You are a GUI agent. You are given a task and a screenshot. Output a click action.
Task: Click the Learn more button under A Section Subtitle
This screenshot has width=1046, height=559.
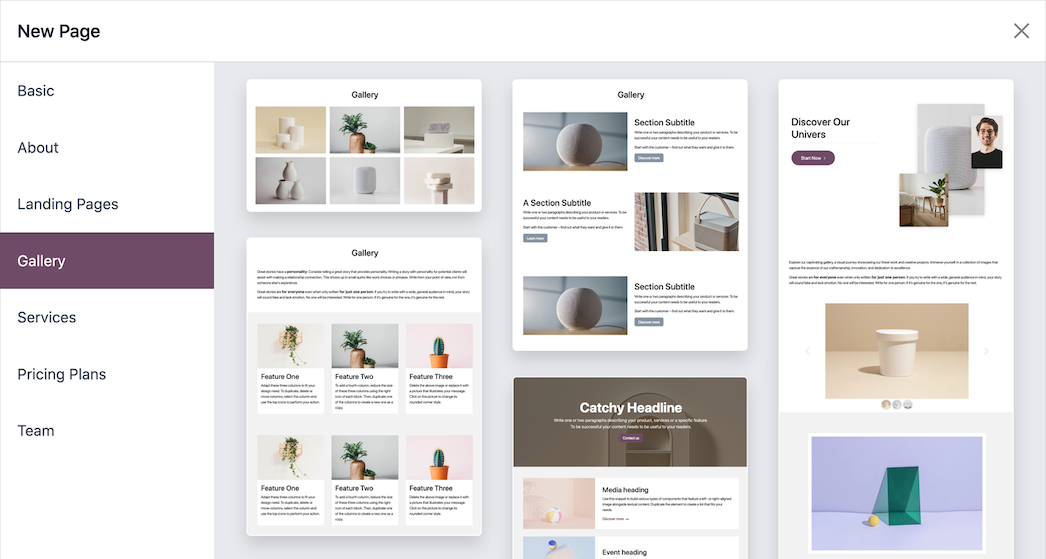pyautogui.click(x=535, y=238)
